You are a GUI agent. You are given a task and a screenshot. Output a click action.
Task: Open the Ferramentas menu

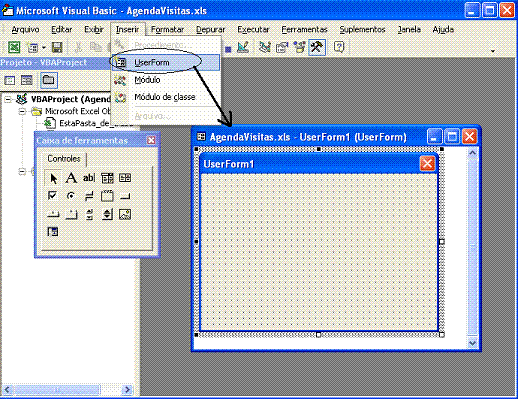coord(304,30)
